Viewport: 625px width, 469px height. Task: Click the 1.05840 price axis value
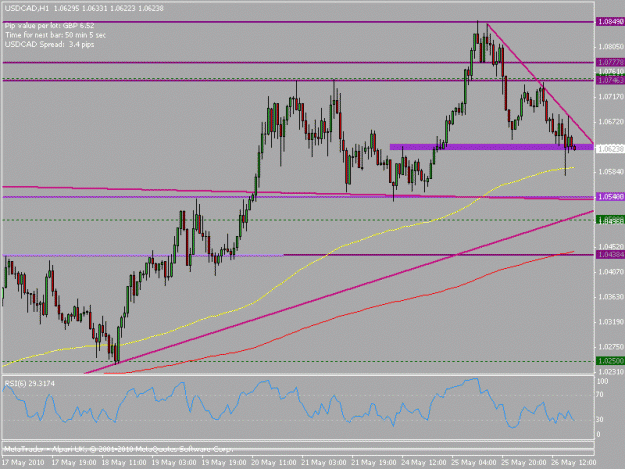(x=610, y=172)
